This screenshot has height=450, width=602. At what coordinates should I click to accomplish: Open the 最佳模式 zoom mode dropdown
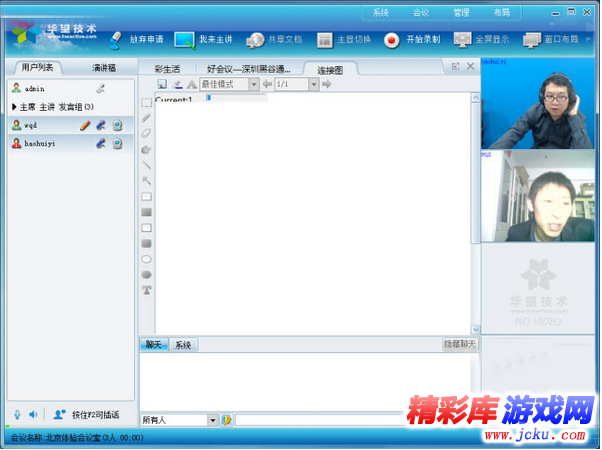[253, 85]
